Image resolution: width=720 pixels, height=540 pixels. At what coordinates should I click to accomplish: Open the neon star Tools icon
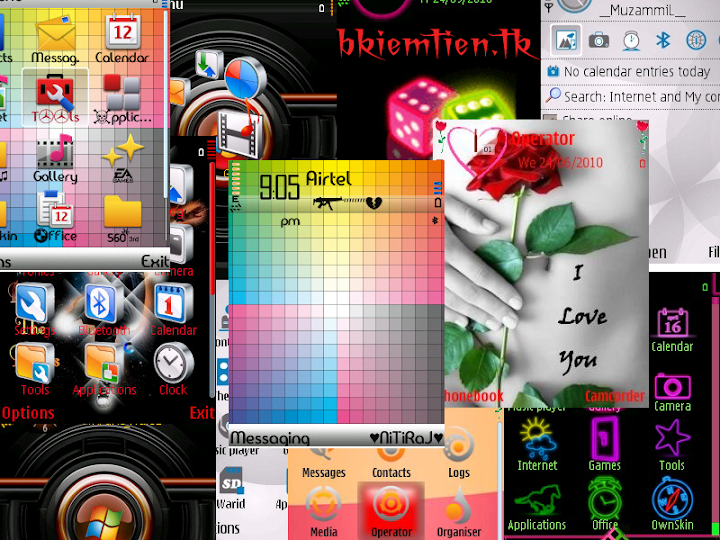pos(672,438)
